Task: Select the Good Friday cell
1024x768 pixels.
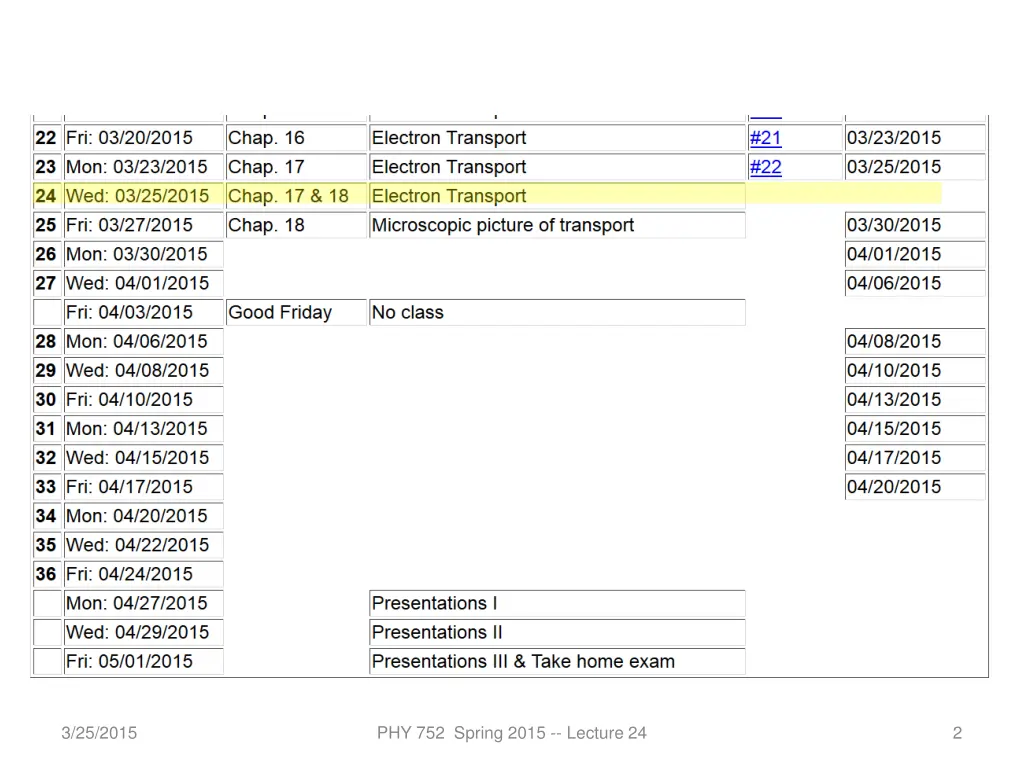Action: 296,312
